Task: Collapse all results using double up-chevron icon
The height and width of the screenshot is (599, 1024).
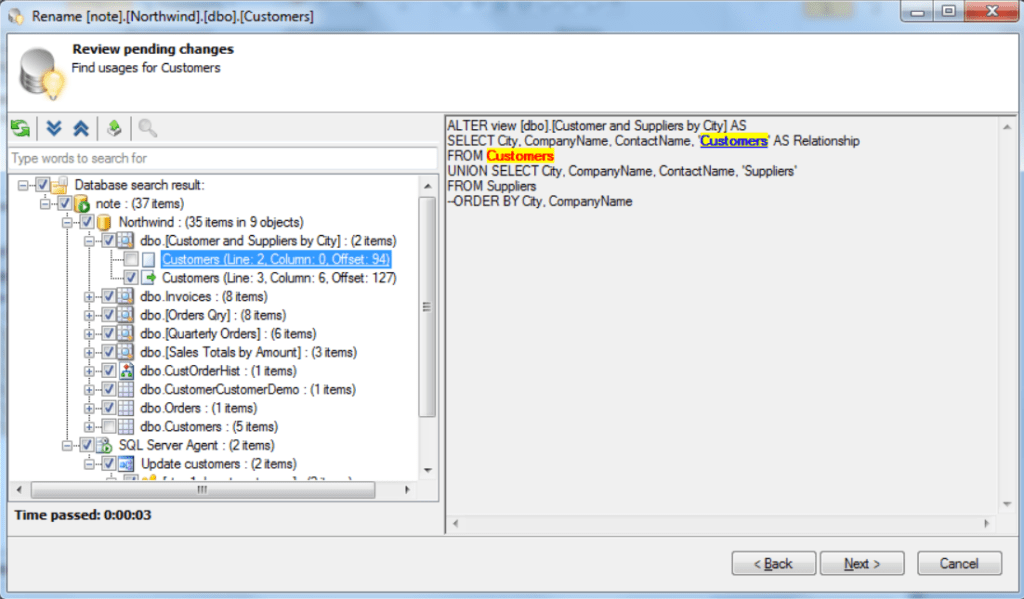Action: click(79, 128)
